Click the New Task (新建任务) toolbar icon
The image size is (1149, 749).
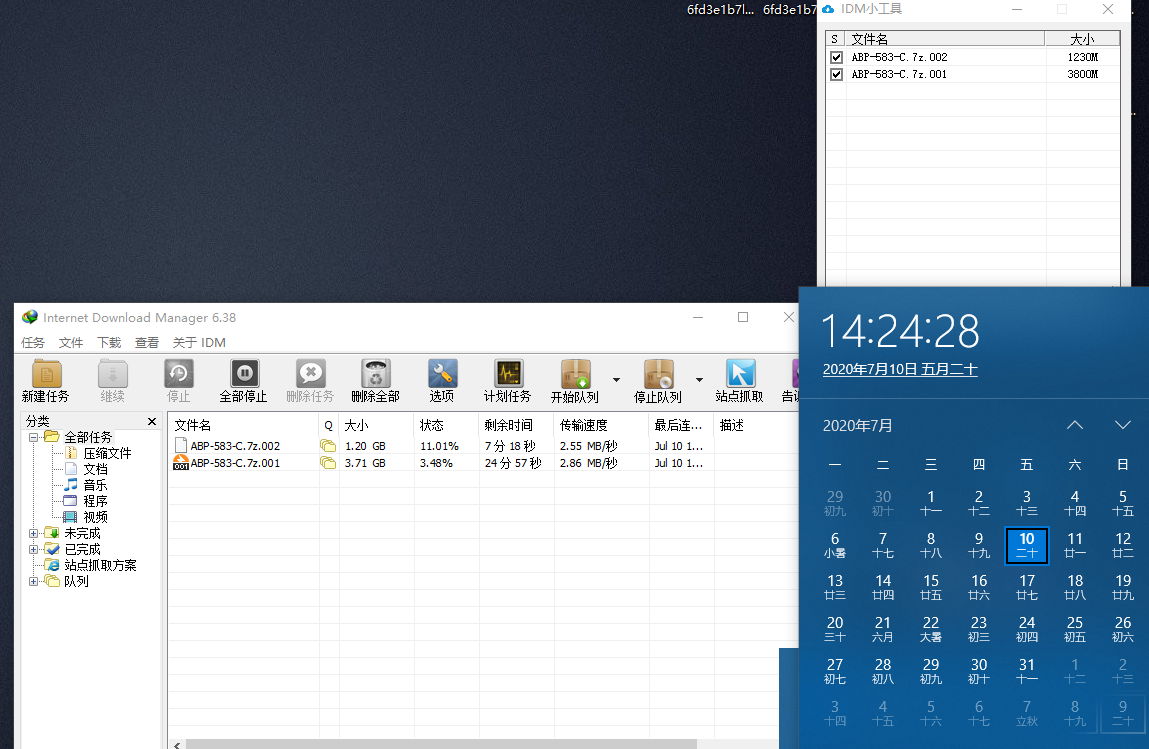tap(46, 373)
